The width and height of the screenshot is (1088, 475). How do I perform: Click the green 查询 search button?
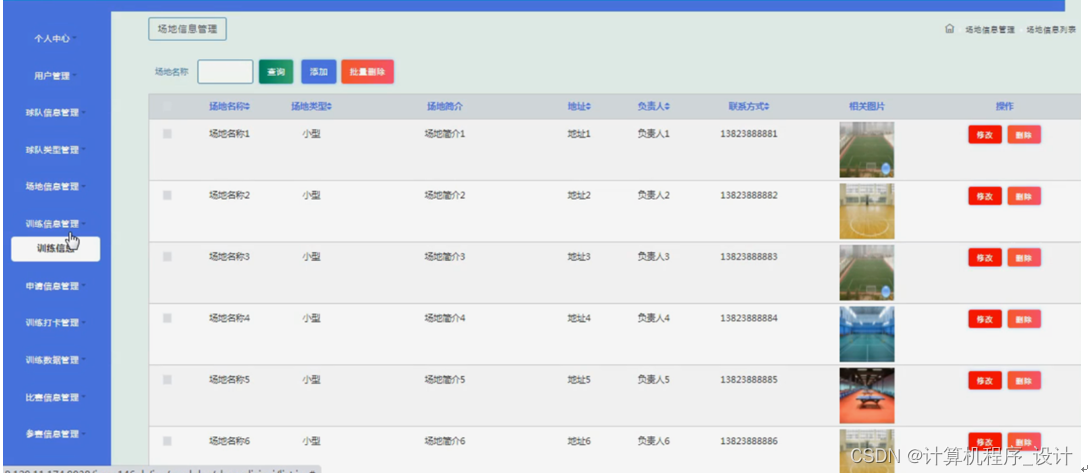276,71
